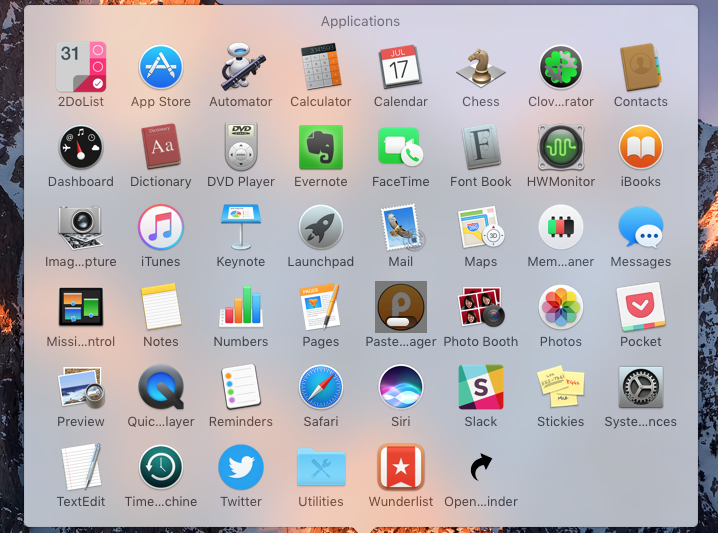Open System Preferences gear icon

641,387
